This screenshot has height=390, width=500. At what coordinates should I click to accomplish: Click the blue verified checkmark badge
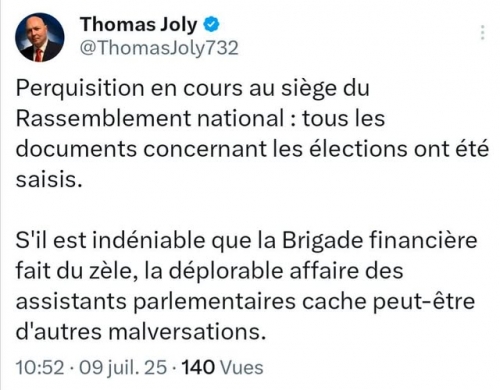pyautogui.click(x=211, y=25)
